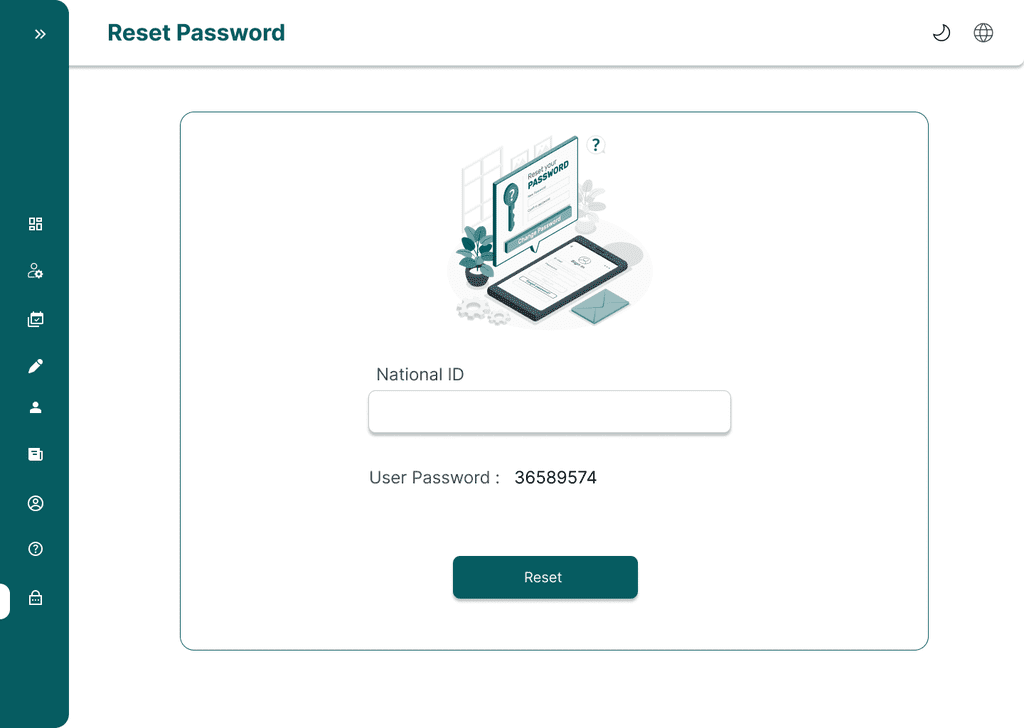Open the solid person icon in sidebar
The height and width of the screenshot is (728, 1024).
(36, 407)
